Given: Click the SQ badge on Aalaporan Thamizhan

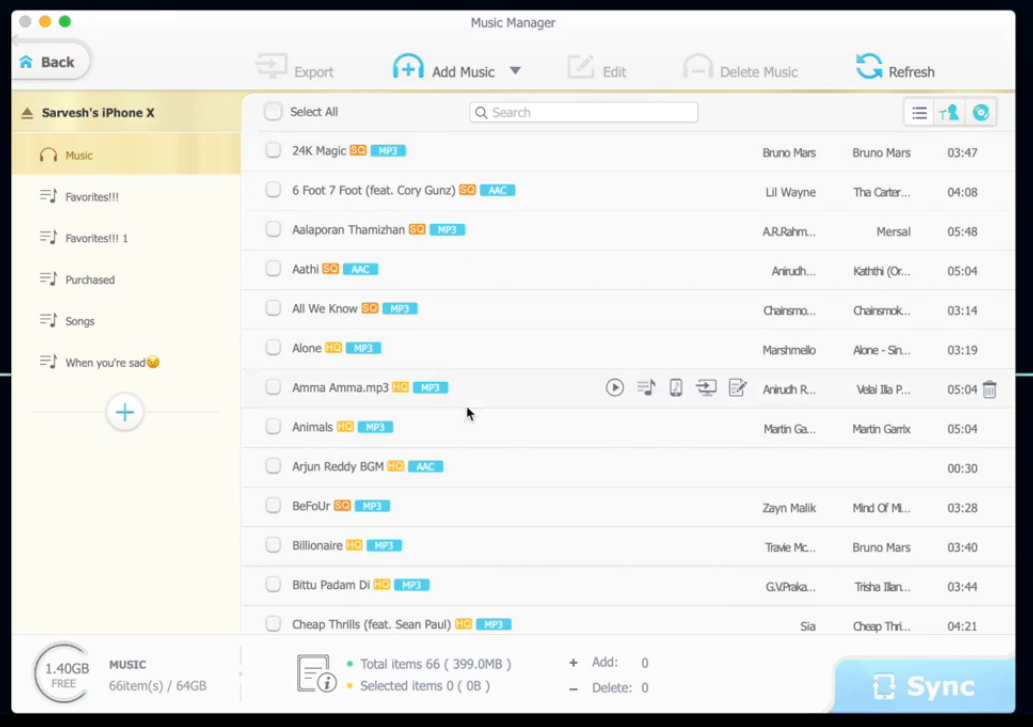Looking at the screenshot, I should click(x=417, y=229).
